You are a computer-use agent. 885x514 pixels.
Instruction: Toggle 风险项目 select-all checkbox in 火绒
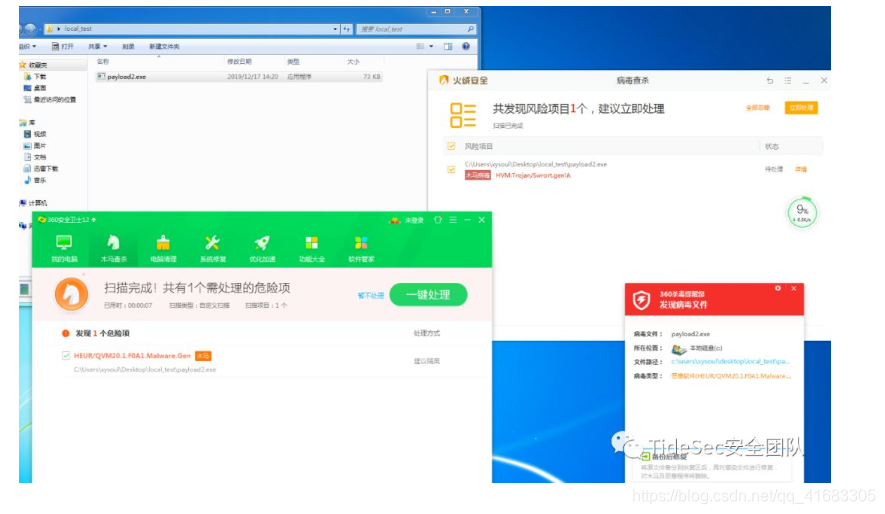point(451,146)
